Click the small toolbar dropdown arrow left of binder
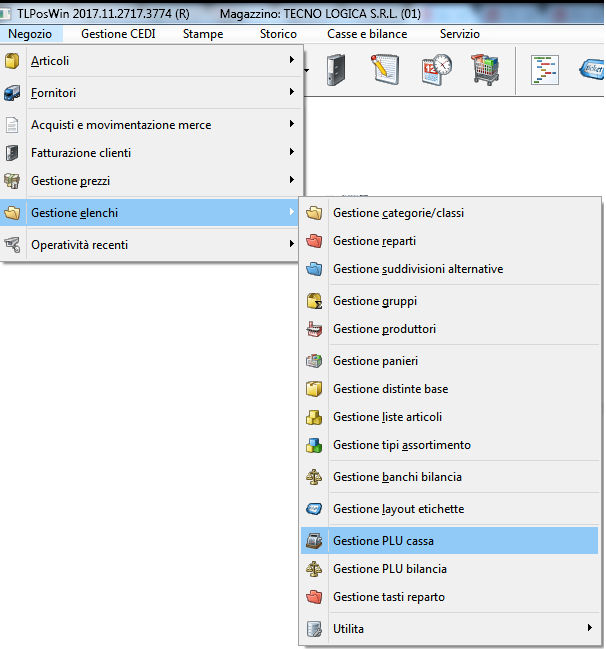This screenshot has width=606, height=649. point(306,71)
